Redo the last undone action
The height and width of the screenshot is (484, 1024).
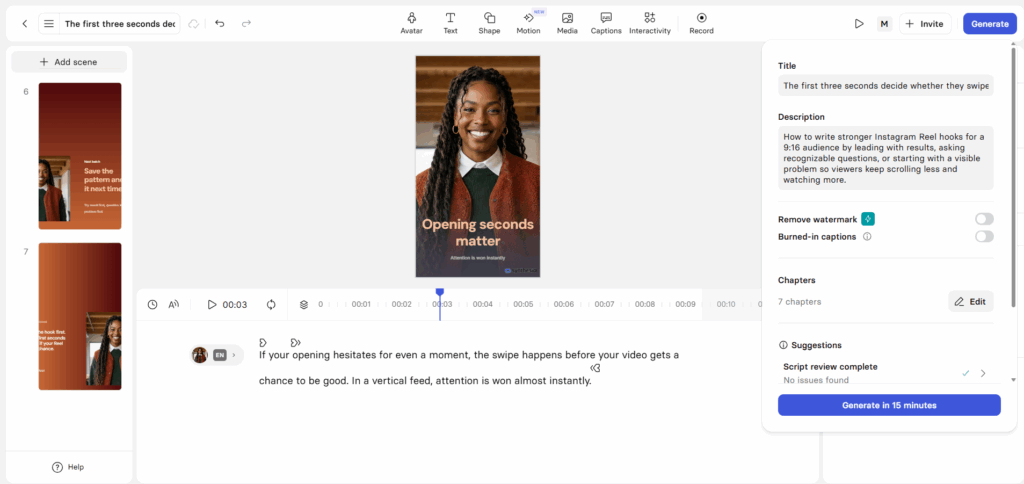[246, 24]
